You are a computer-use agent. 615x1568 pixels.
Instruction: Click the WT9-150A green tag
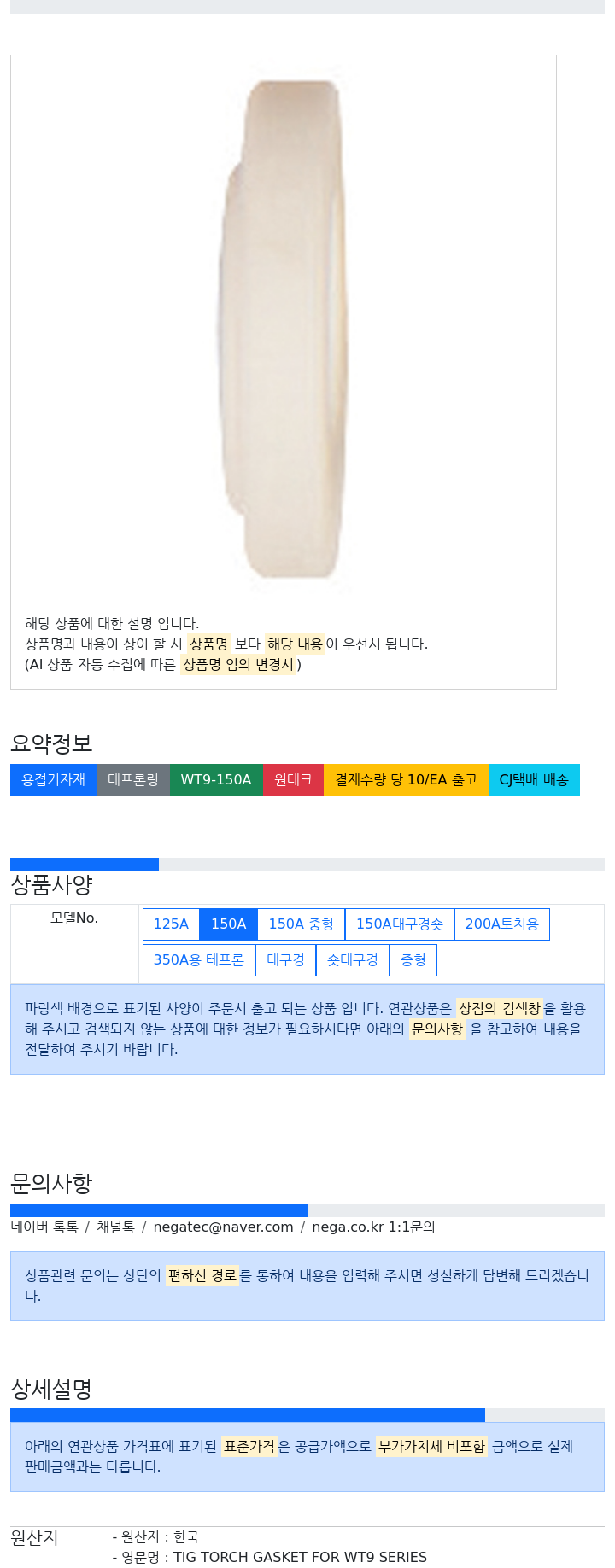coord(216,780)
